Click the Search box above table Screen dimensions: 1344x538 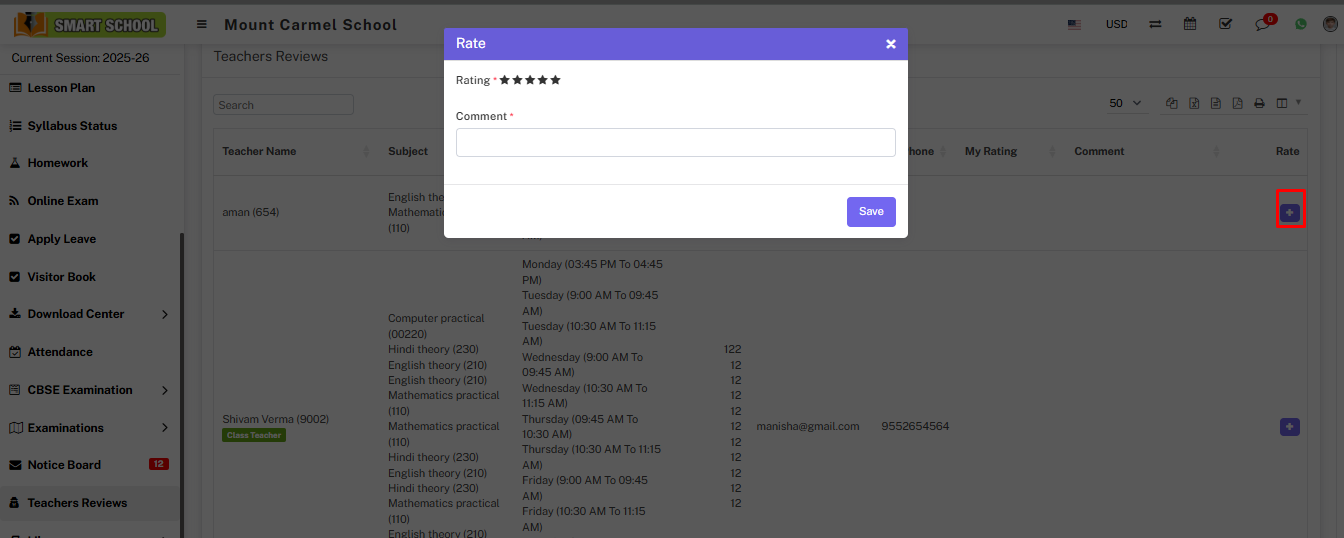pyautogui.click(x=283, y=105)
